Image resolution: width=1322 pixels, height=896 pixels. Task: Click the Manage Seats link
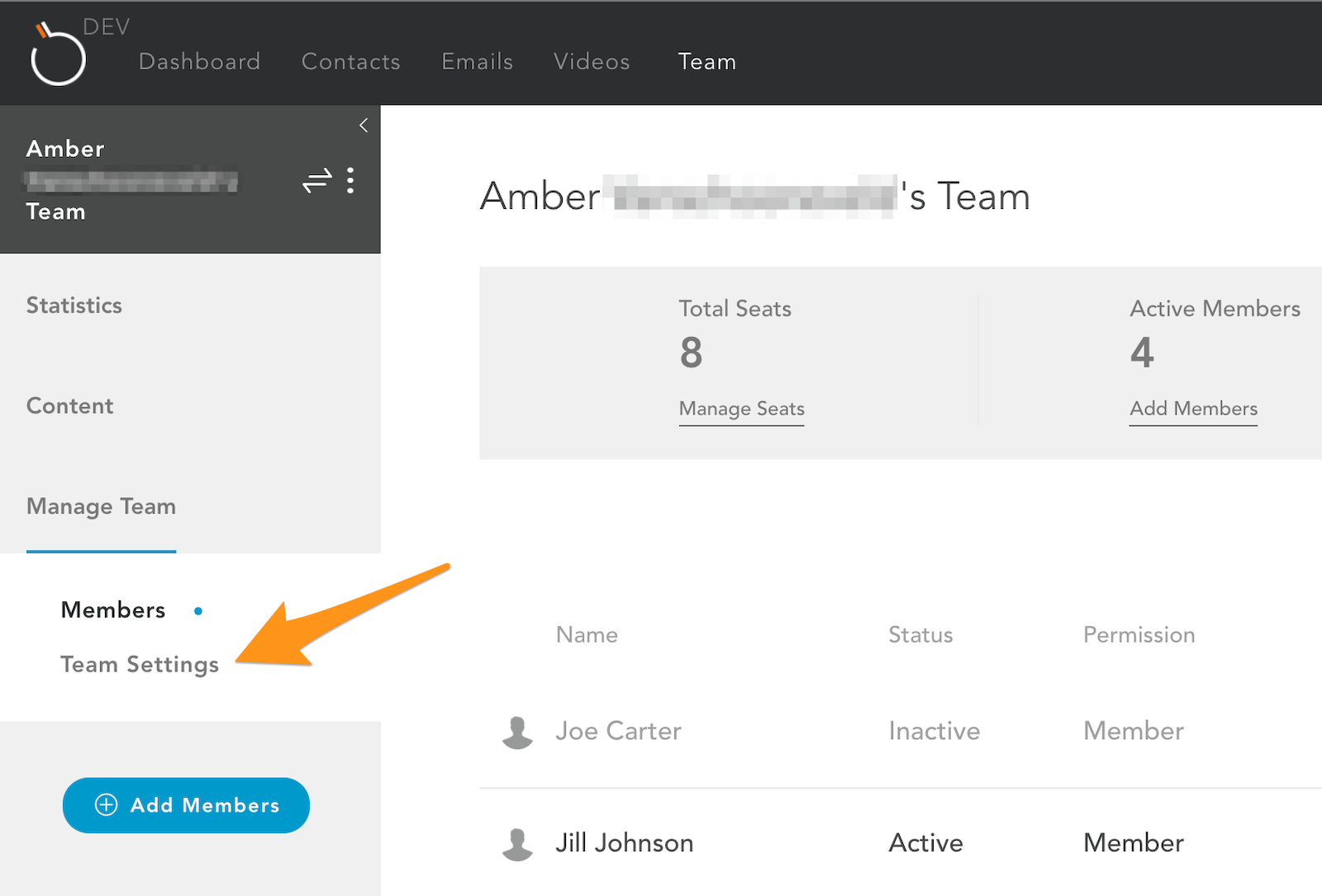[x=742, y=409]
